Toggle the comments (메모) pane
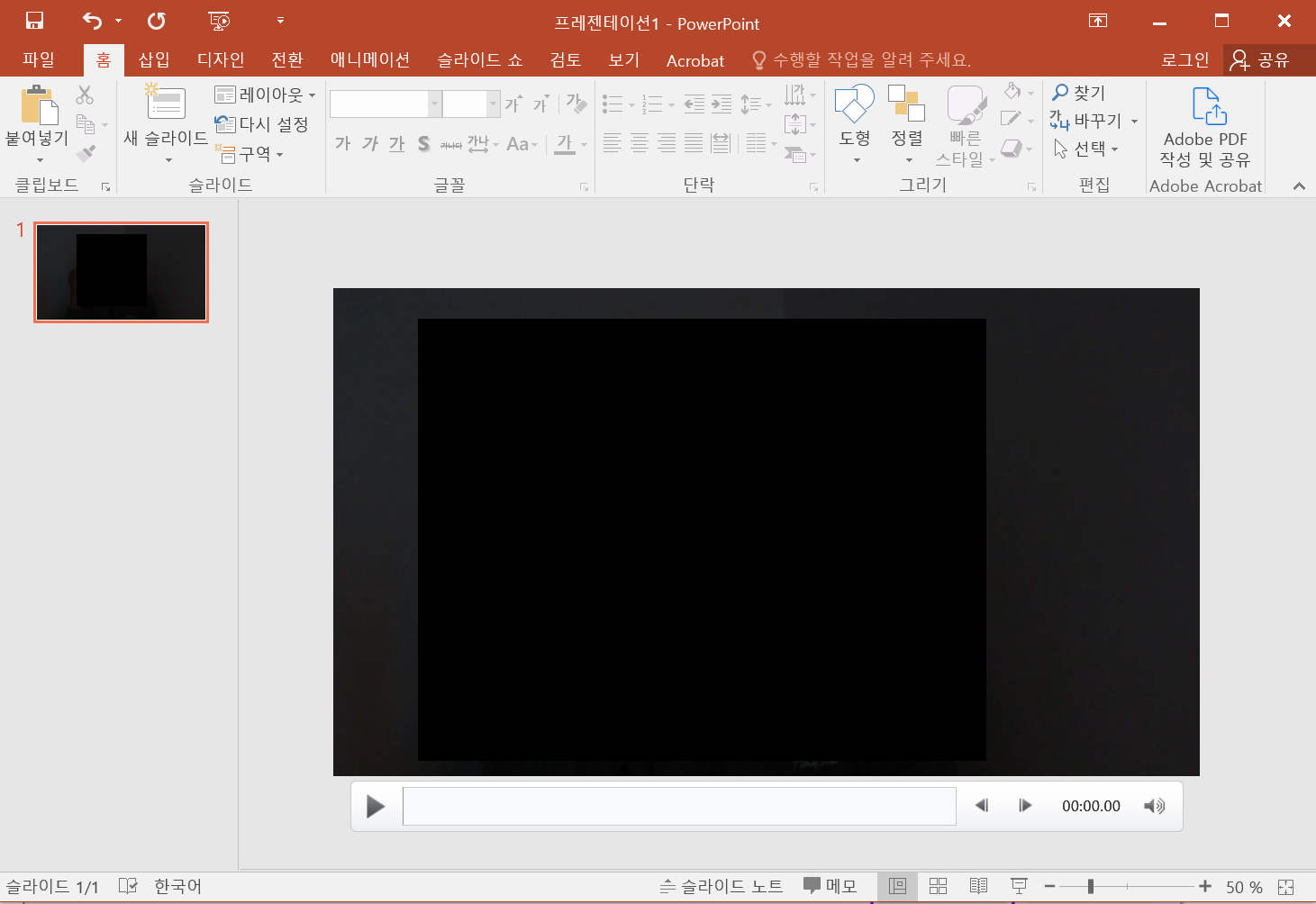This screenshot has height=904, width=1316. (830, 886)
